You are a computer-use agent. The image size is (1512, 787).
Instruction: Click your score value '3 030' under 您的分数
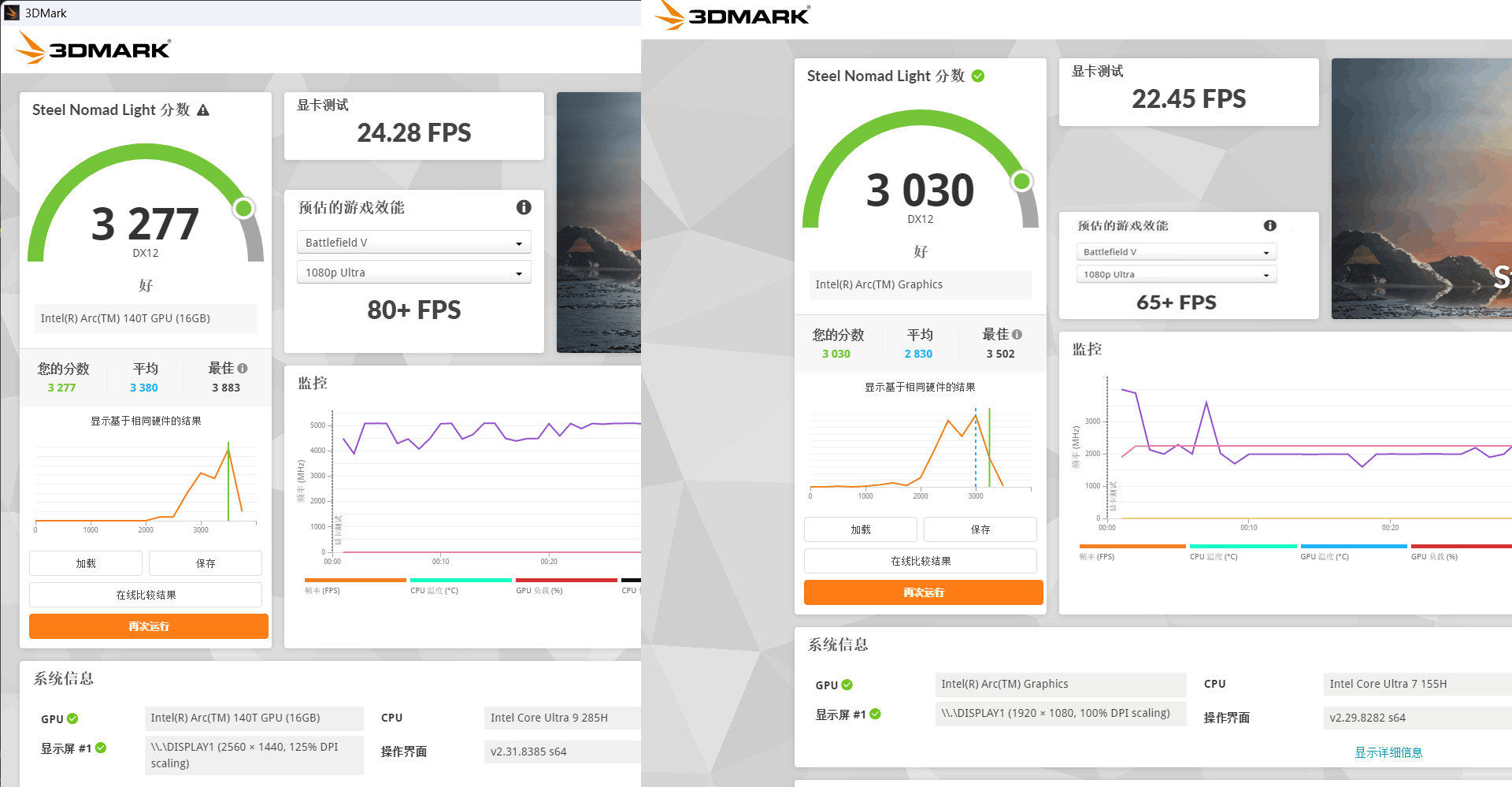point(836,354)
